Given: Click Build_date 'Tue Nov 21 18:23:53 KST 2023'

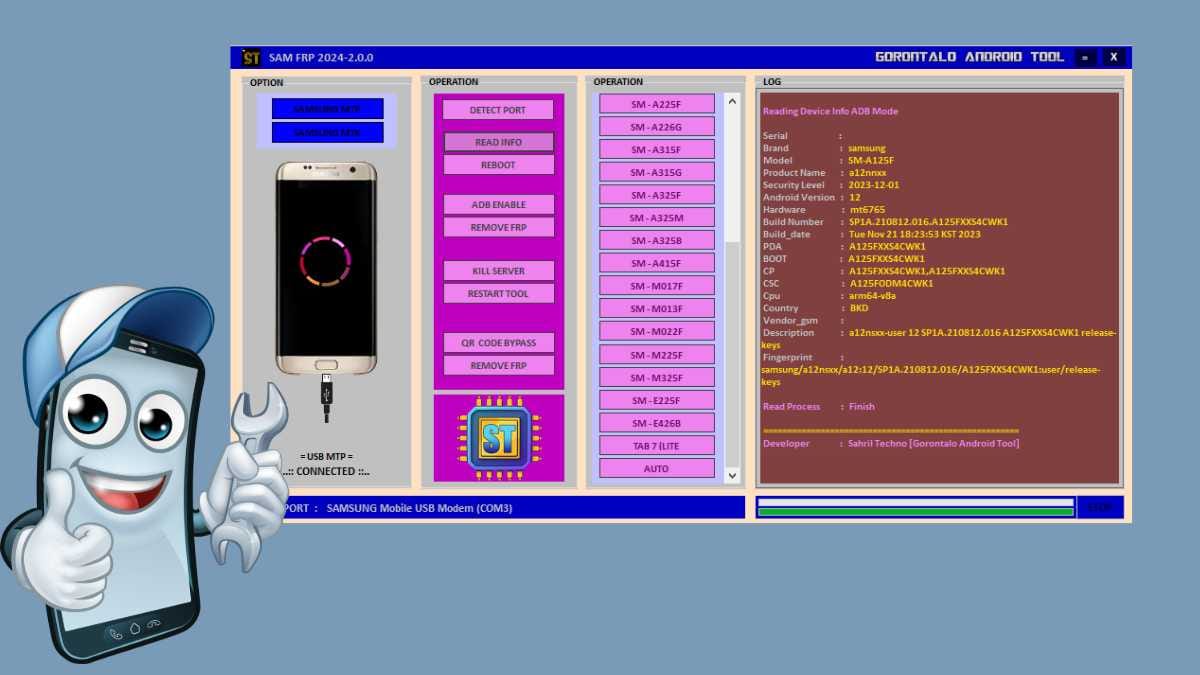Looking at the screenshot, I should click(914, 234).
